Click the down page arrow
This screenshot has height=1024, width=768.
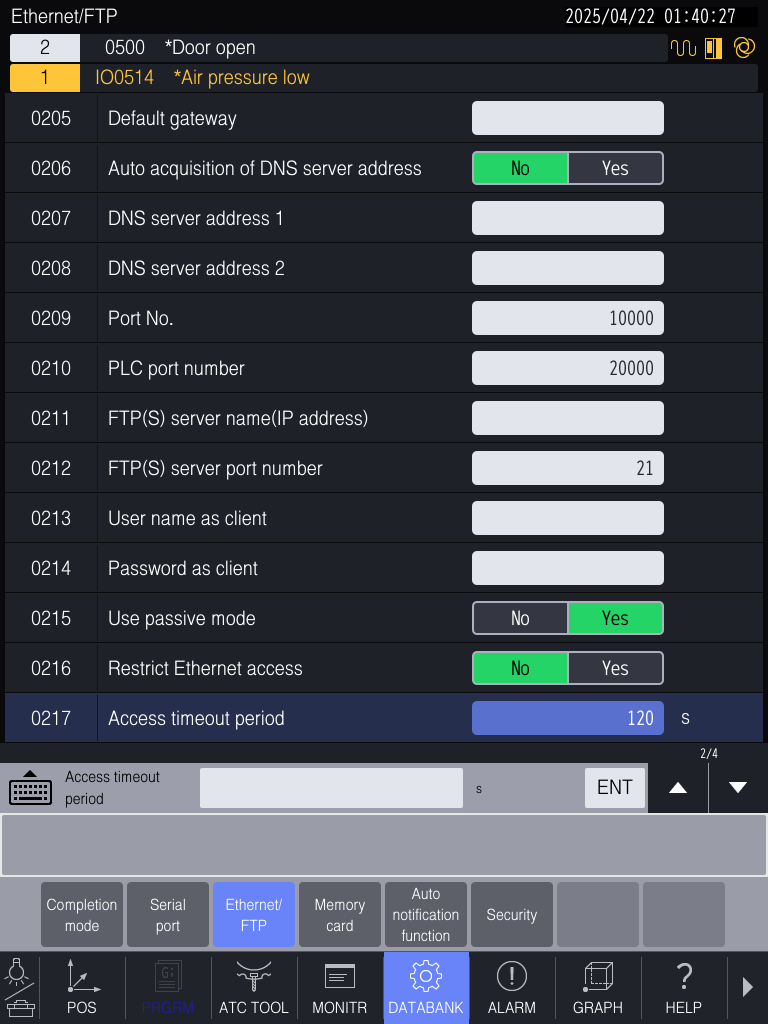pyautogui.click(x=736, y=788)
